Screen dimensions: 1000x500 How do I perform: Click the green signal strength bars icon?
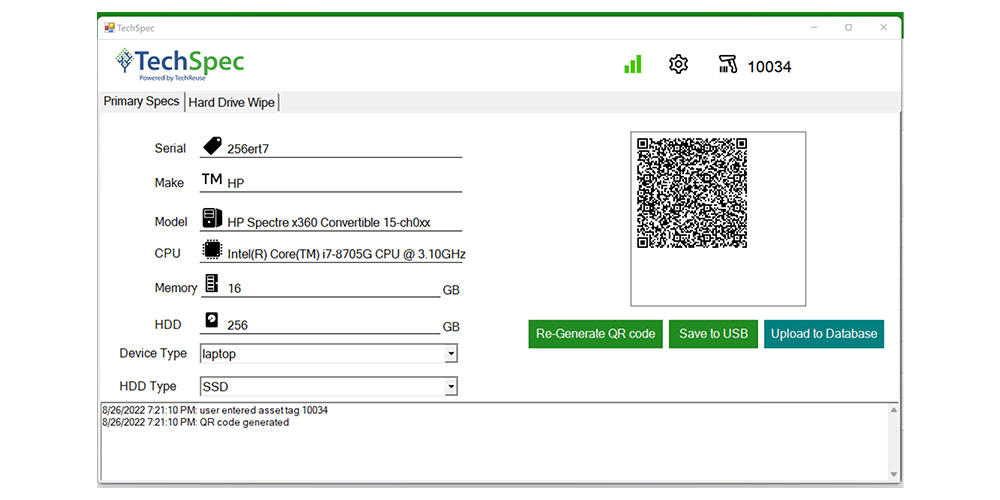coord(633,64)
